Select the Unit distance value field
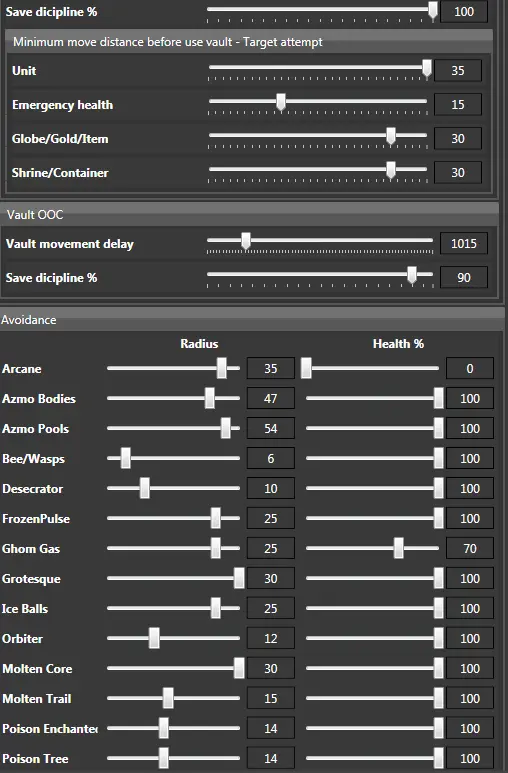This screenshot has height=773, width=508. tap(457, 70)
